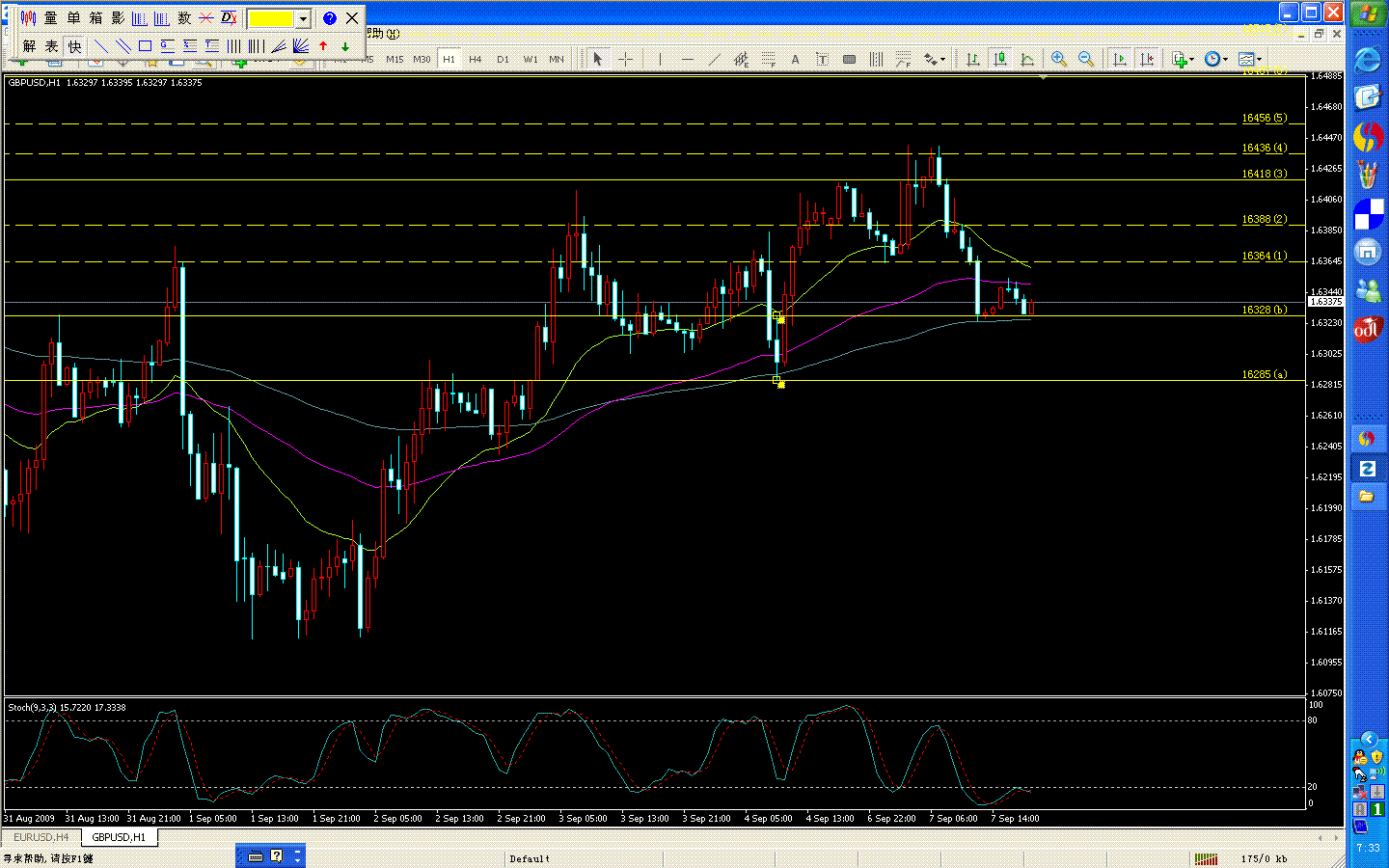1389x868 pixels.
Task: Open the yellow color dropdown arrow
Action: click(x=303, y=18)
